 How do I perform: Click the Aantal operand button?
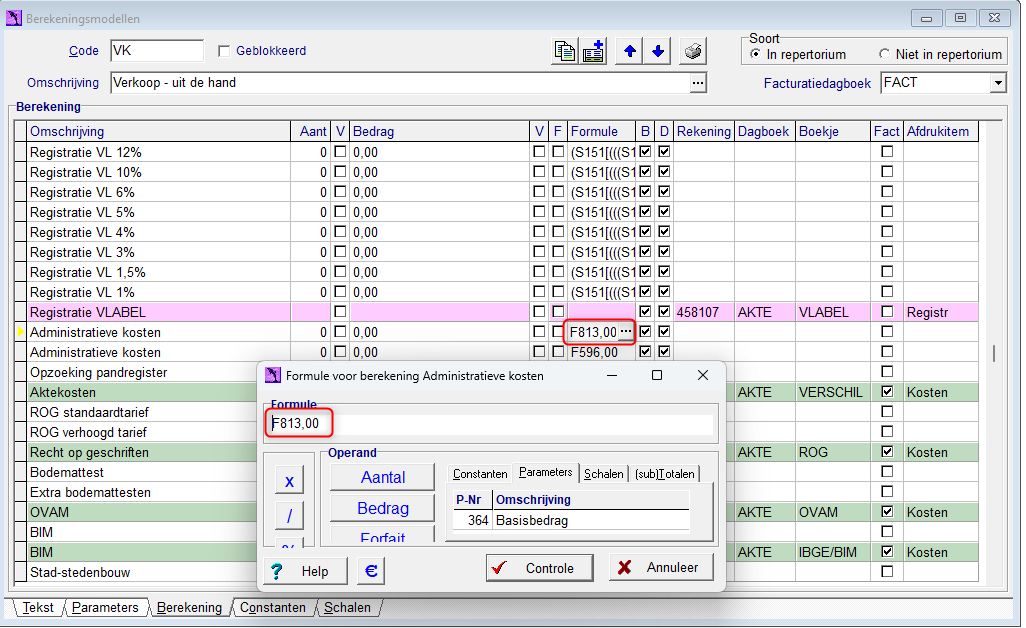[383, 478]
